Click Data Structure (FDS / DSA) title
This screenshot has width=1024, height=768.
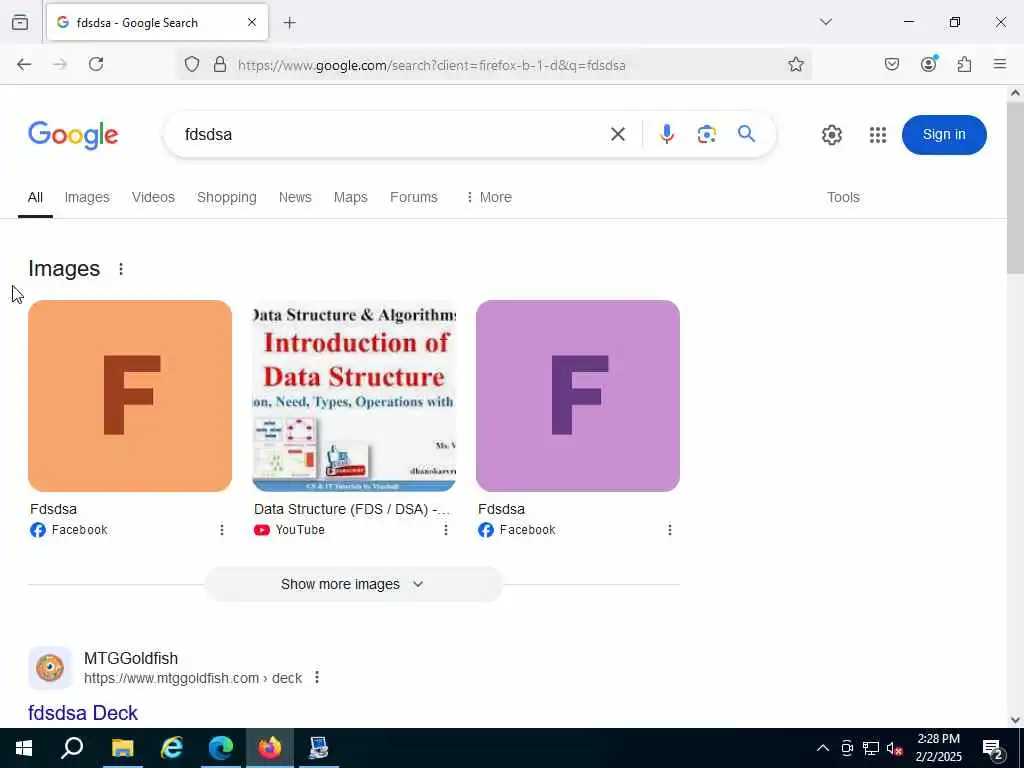point(352,509)
